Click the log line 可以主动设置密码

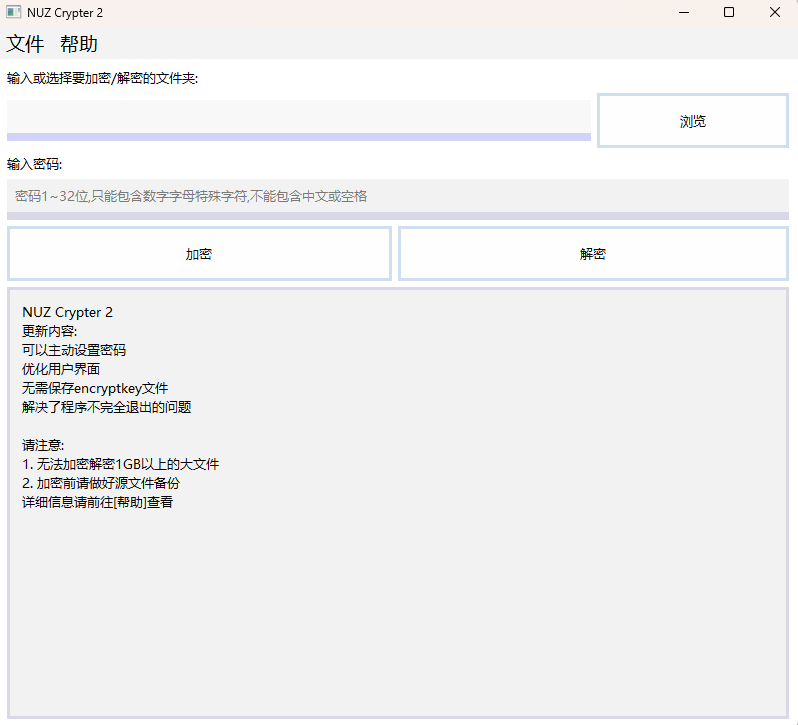tap(74, 350)
